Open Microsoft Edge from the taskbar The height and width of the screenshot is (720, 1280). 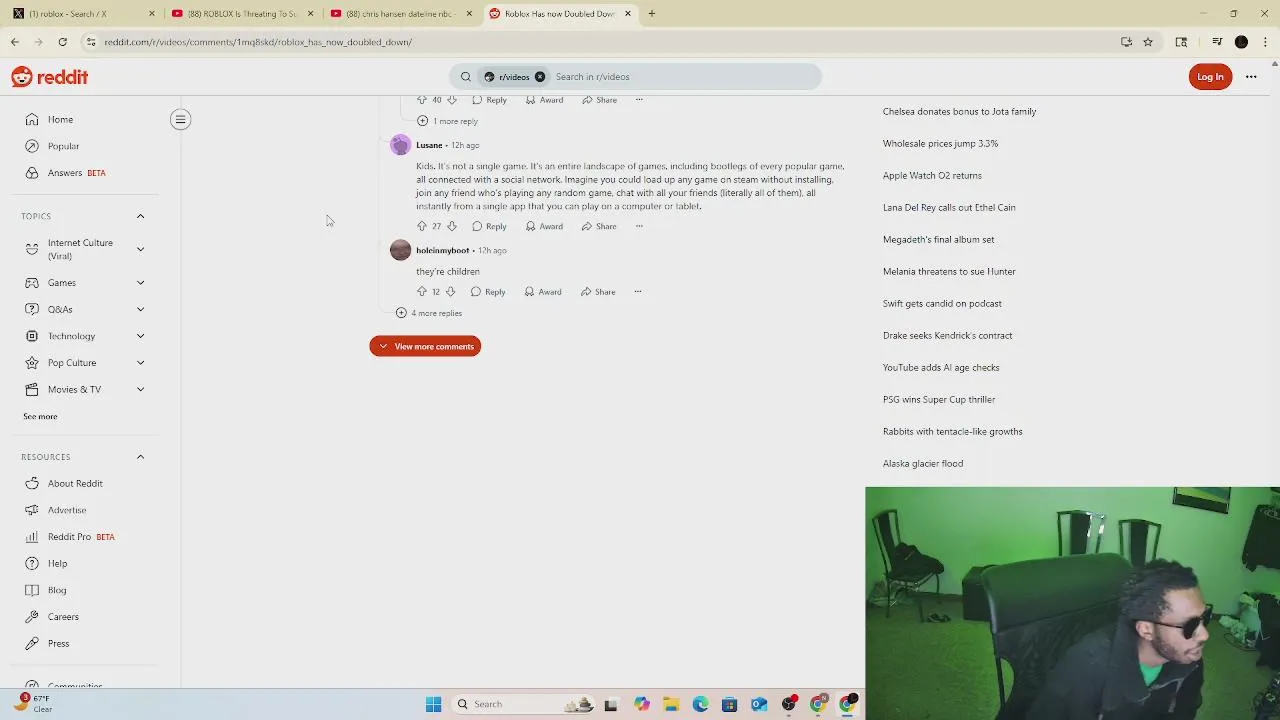click(700, 704)
